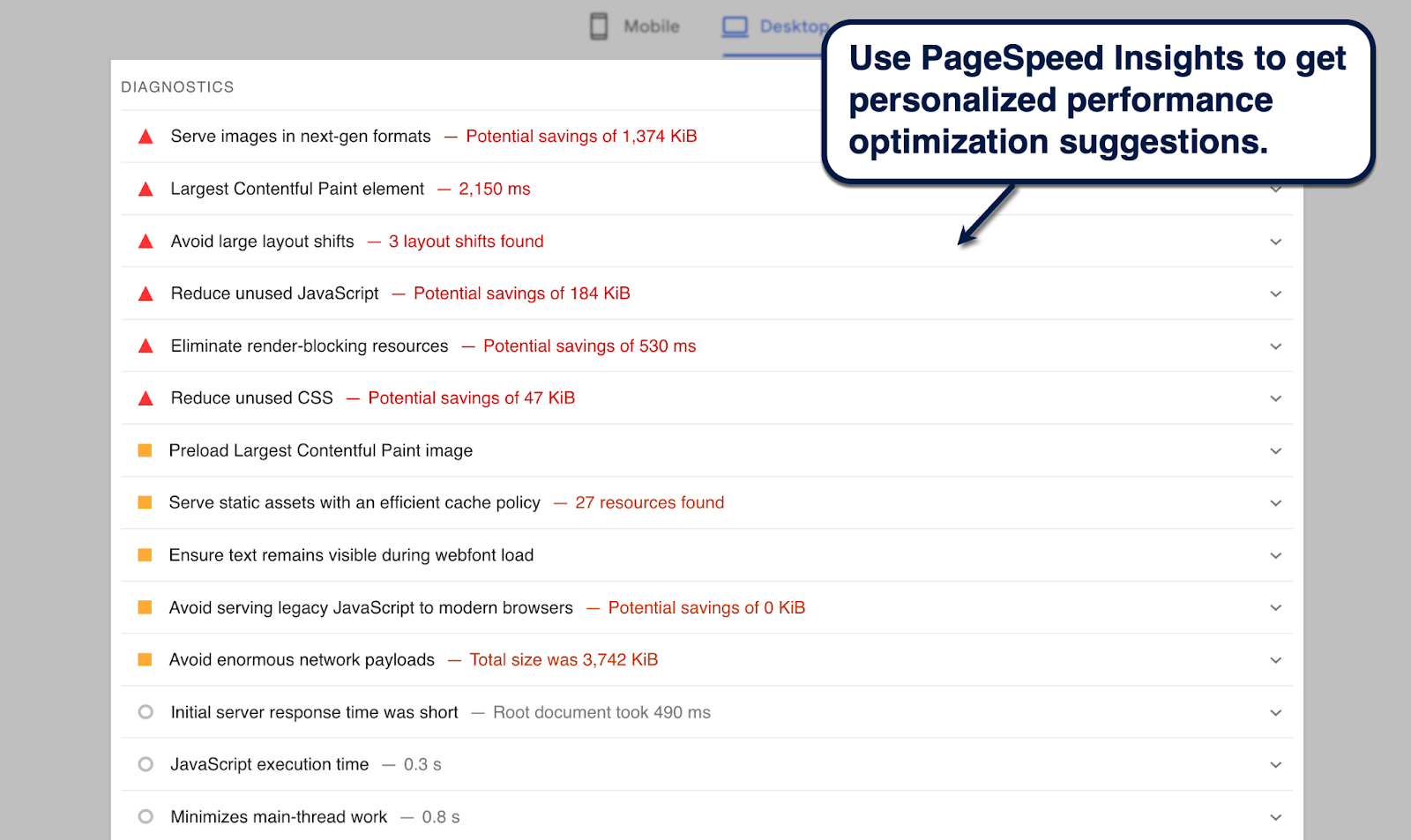Click 'Potential savings of 47 KiB' text
This screenshot has height=840, width=1411.
pyautogui.click(x=472, y=398)
